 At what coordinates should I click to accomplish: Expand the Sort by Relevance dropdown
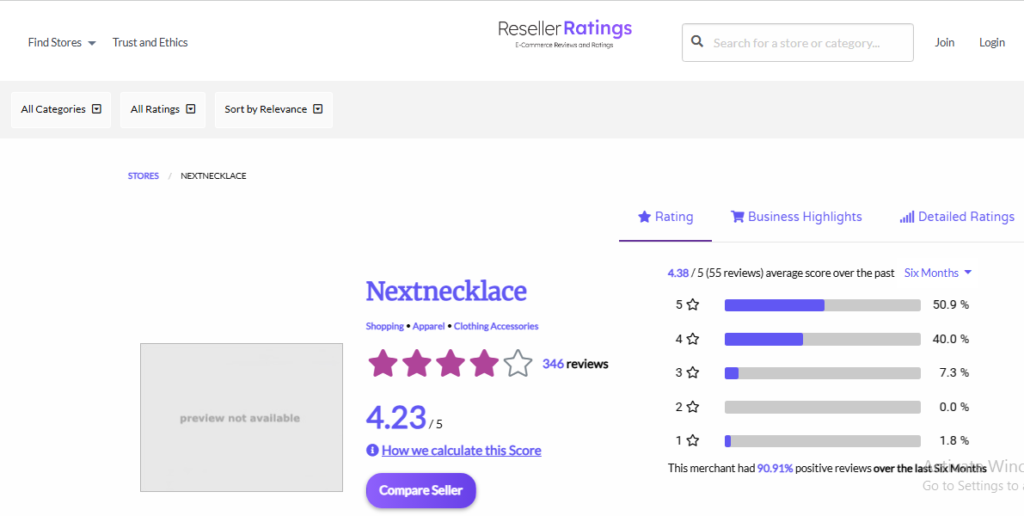click(x=273, y=109)
